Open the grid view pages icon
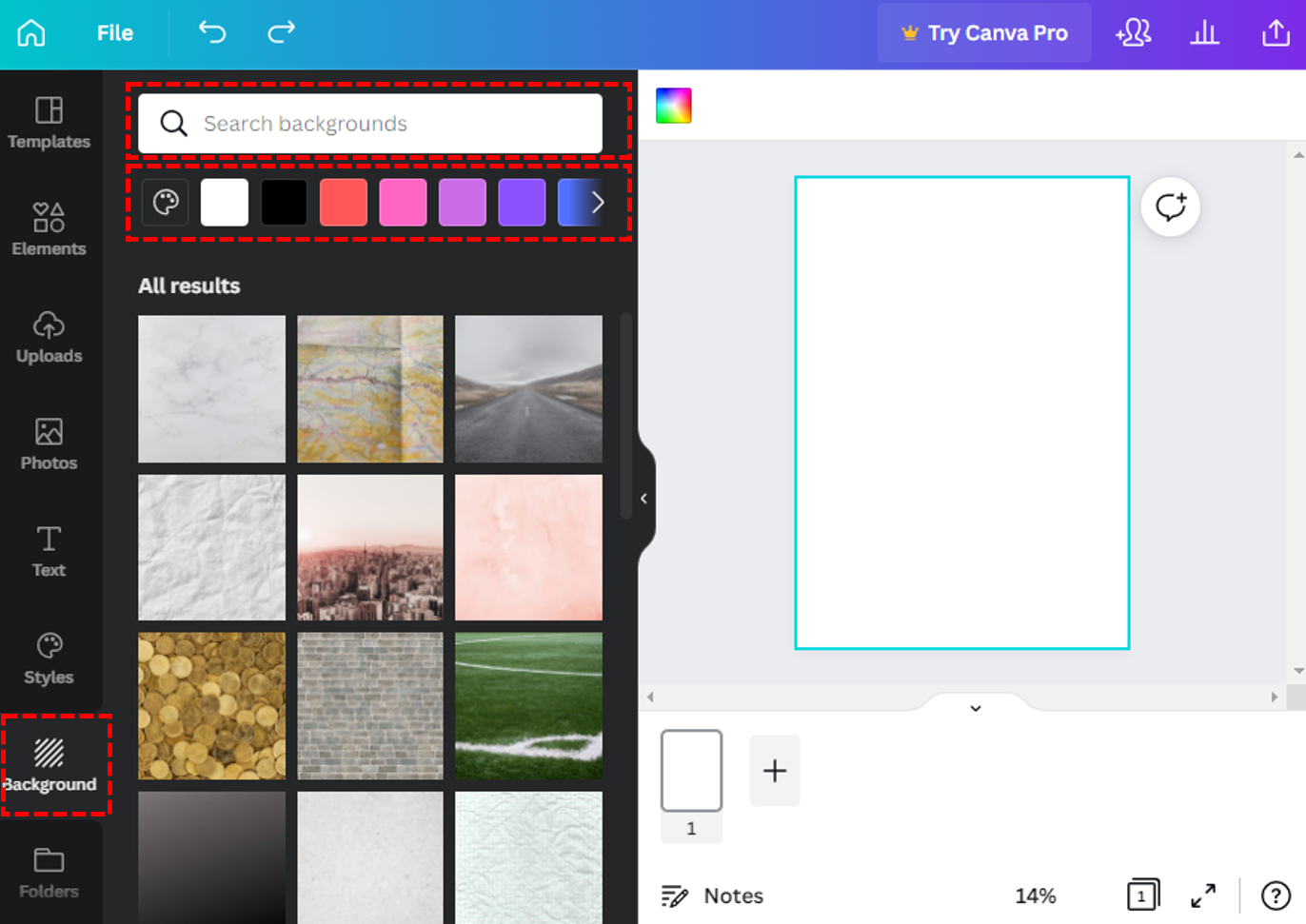This screenshot has width=1306, height=924. tap(1143, 895)
